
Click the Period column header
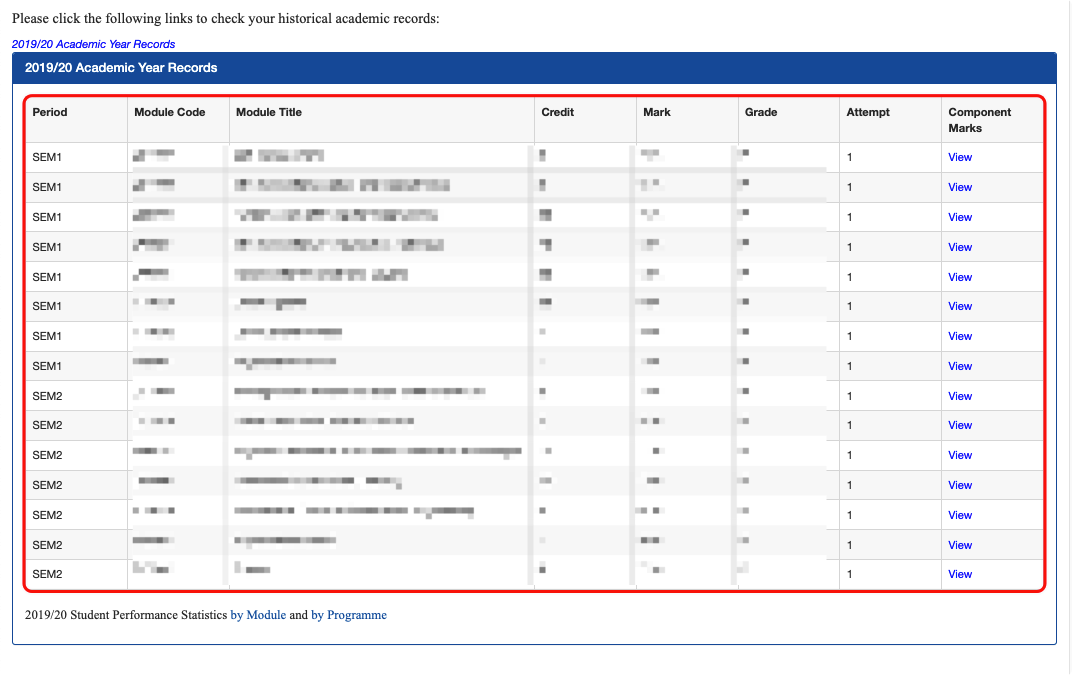coord(50,112)
